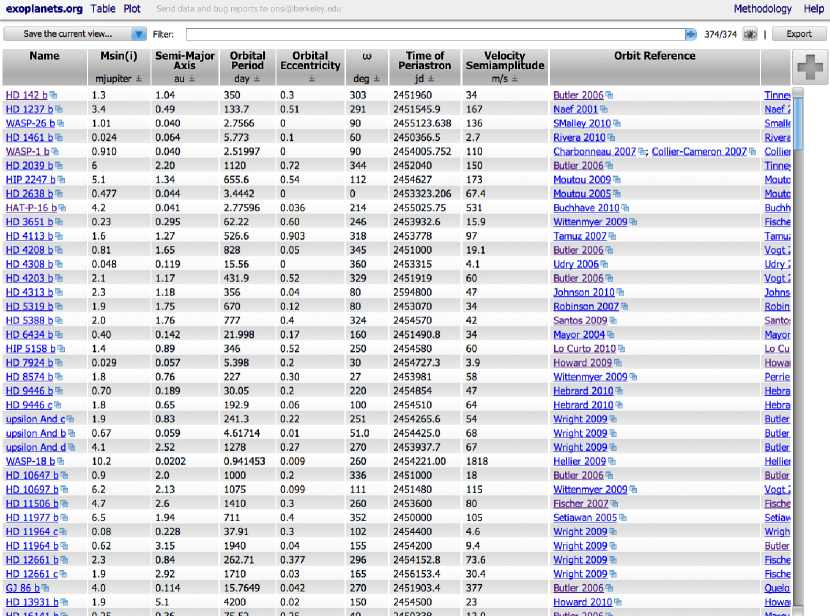Screen dimensions: 830x616
Task: Click the icon following Charbonneau 2007
Action: pos(642,152)
